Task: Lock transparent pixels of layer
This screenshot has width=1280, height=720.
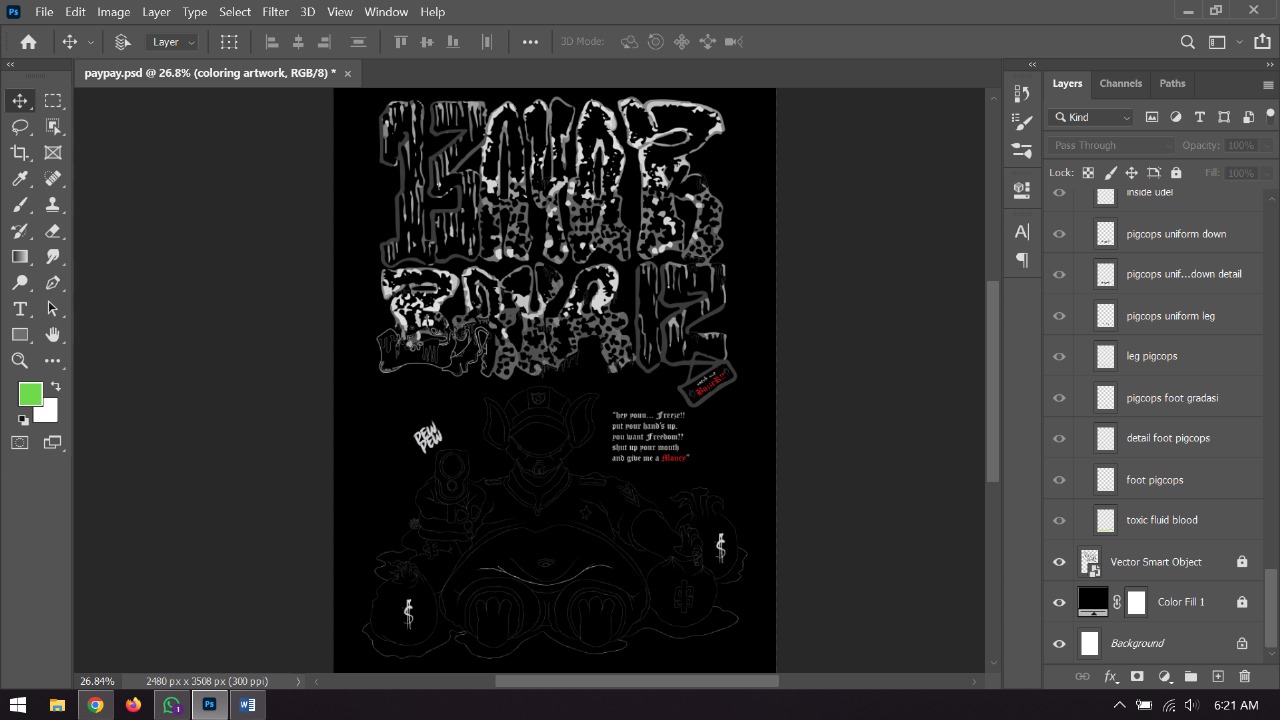Action: pos(1088,173)
